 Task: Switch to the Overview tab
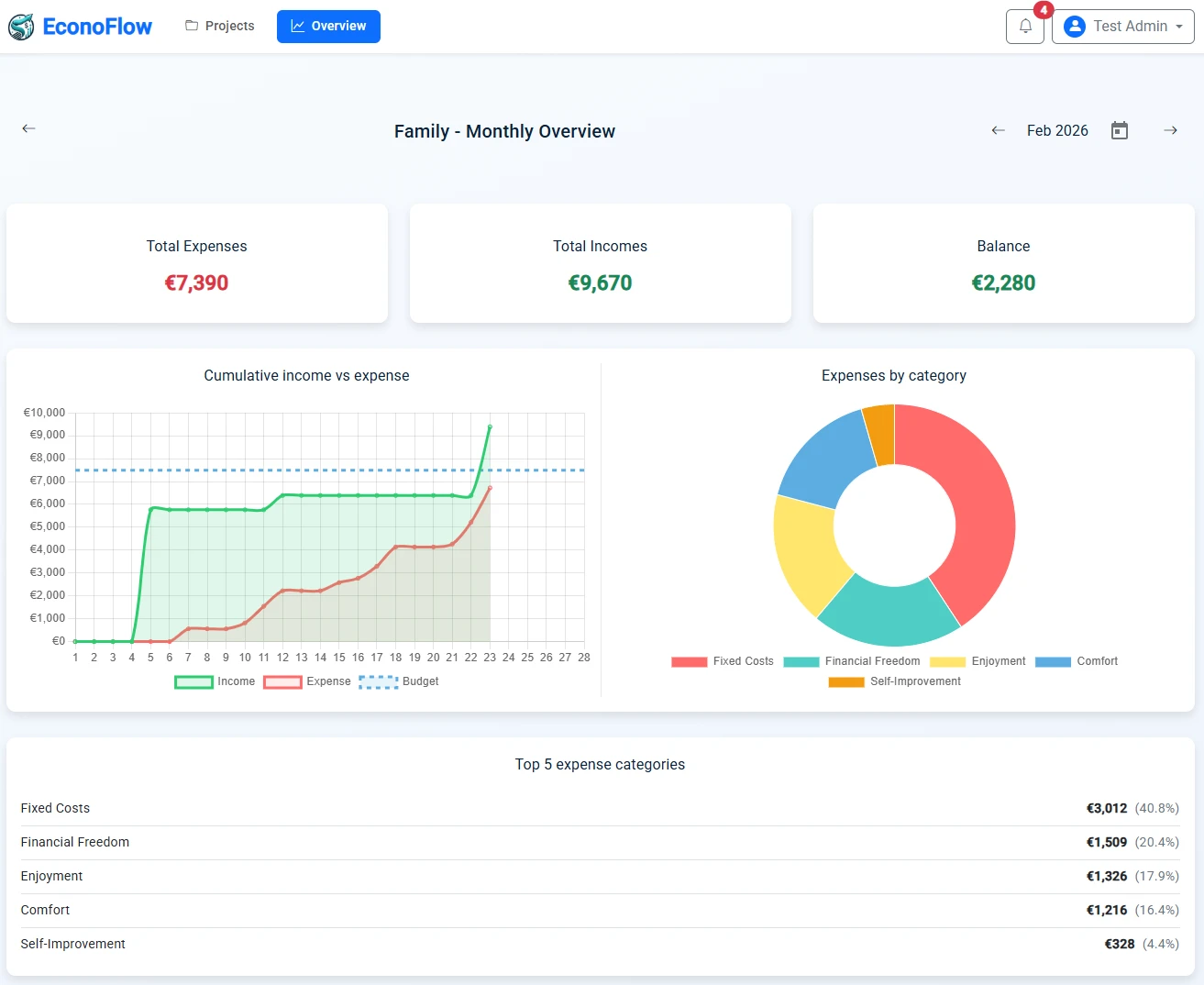pyautogui.click(x=328, y=27)
